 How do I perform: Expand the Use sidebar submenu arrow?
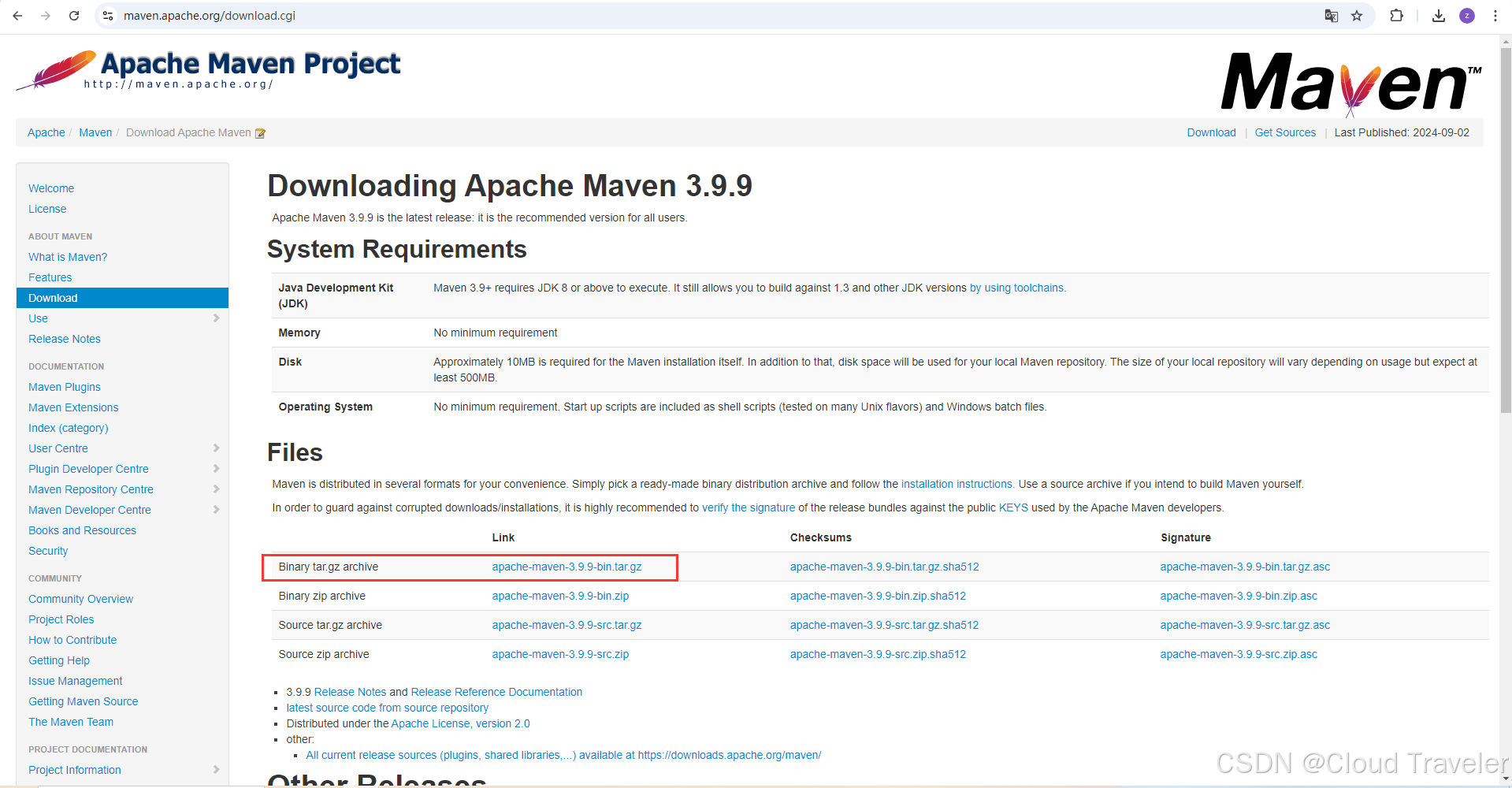coord(216,318)
